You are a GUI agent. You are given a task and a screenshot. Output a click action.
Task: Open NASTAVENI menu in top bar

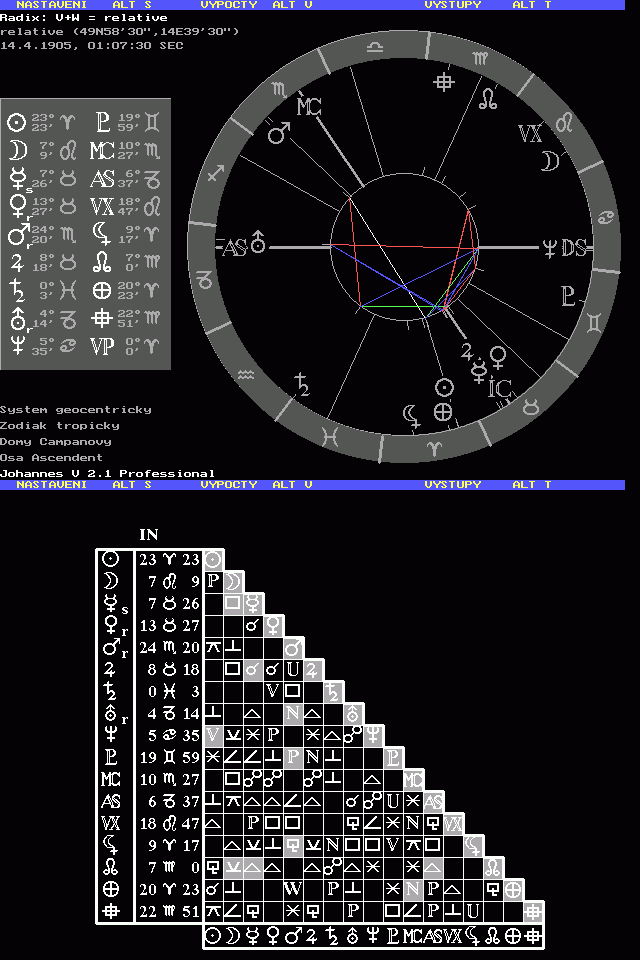[51, 5]
